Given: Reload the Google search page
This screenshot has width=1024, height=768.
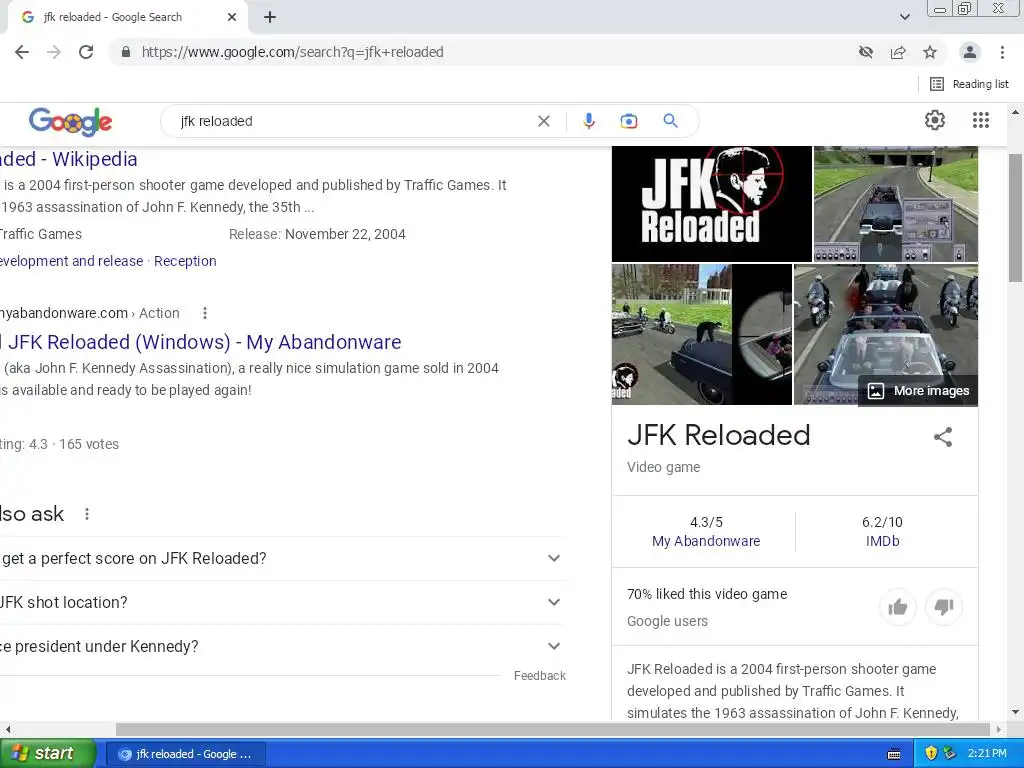Looking at the screenshot, I should (86, 52).
